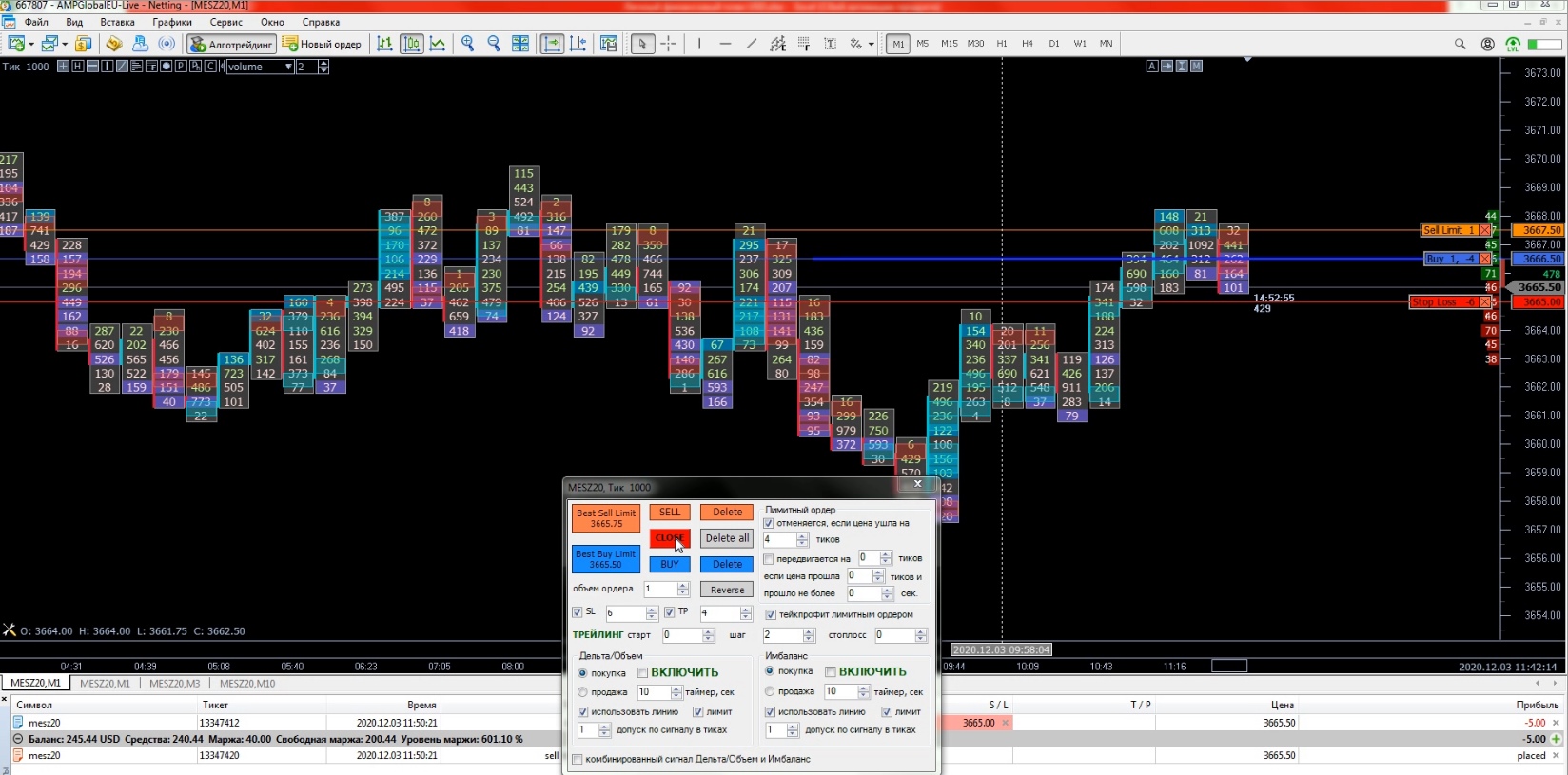The image size is (1568, 775).
Task: Click the объем ордера input field
Action: click(x=659, y=590)
